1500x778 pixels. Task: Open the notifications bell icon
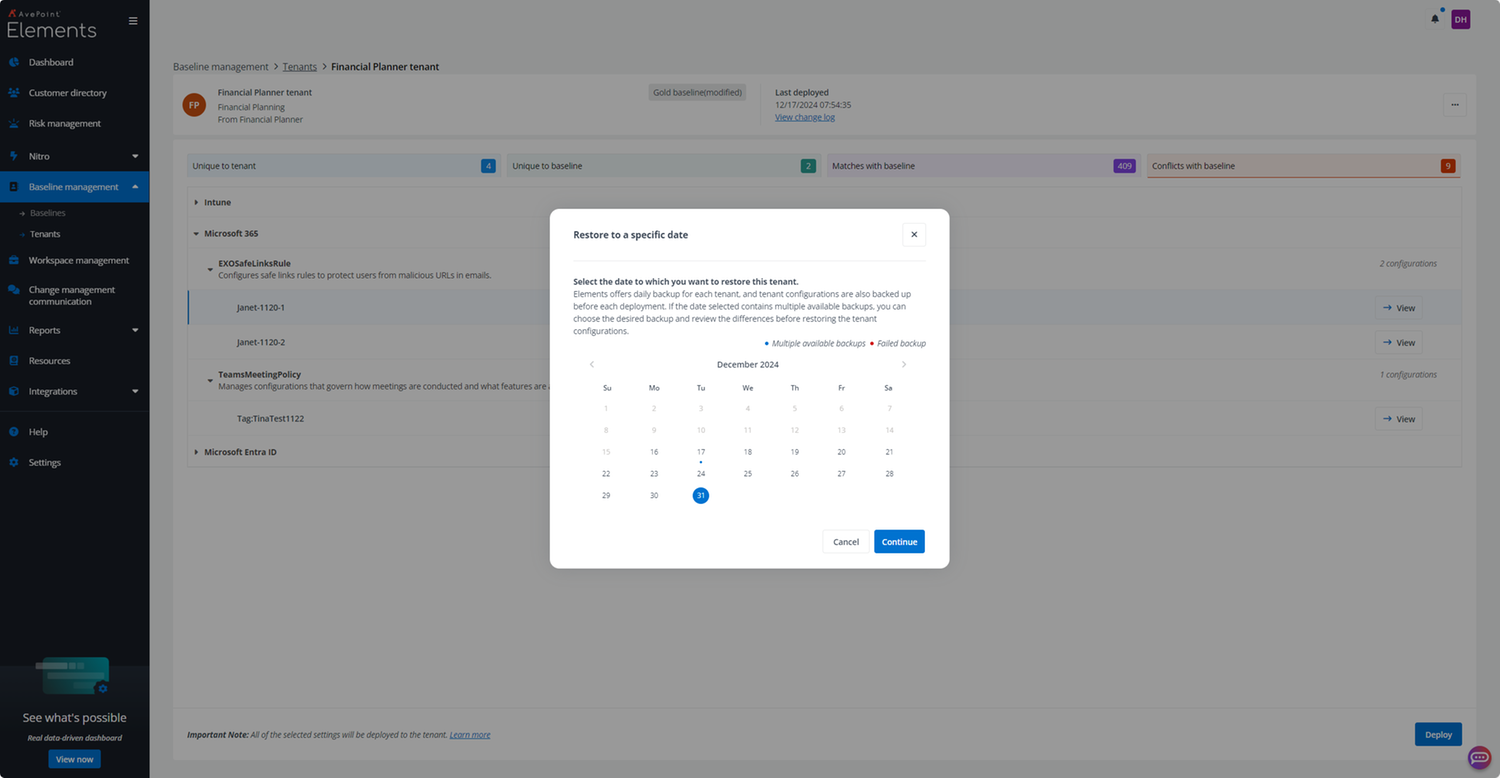pos(1435,19)
